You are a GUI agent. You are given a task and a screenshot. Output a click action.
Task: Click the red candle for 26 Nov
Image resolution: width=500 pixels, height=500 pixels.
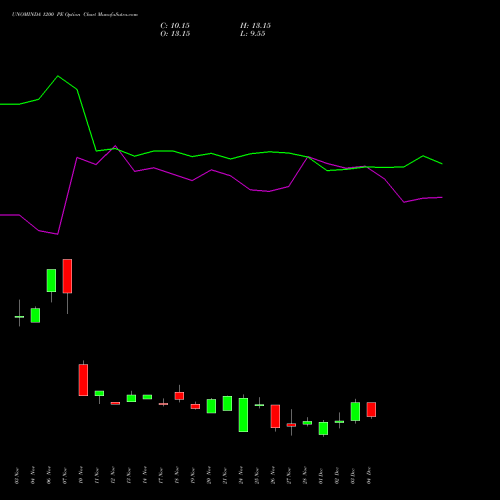point(275,416)
